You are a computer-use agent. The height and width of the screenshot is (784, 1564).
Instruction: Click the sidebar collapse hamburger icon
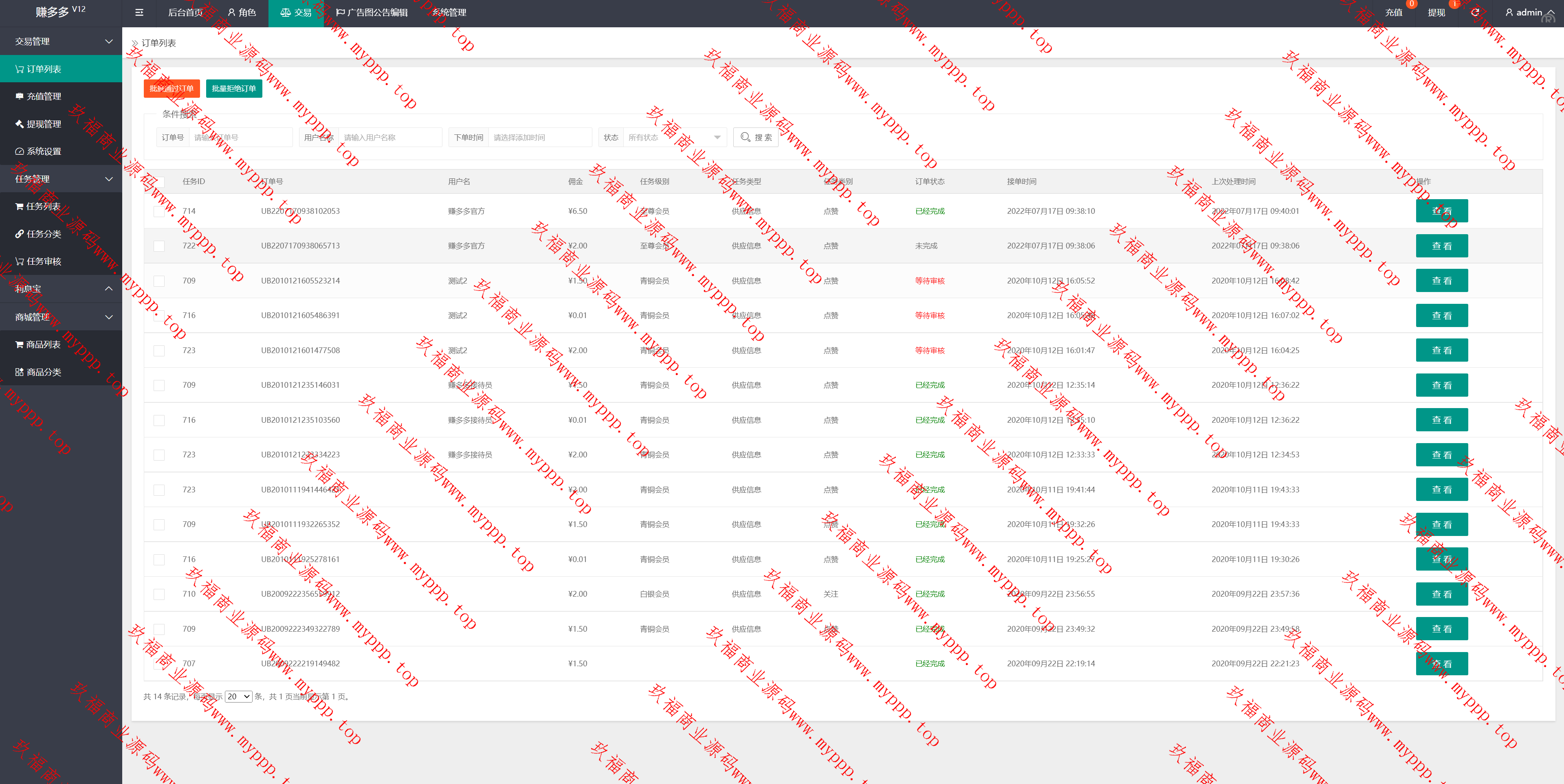(139, 12)
